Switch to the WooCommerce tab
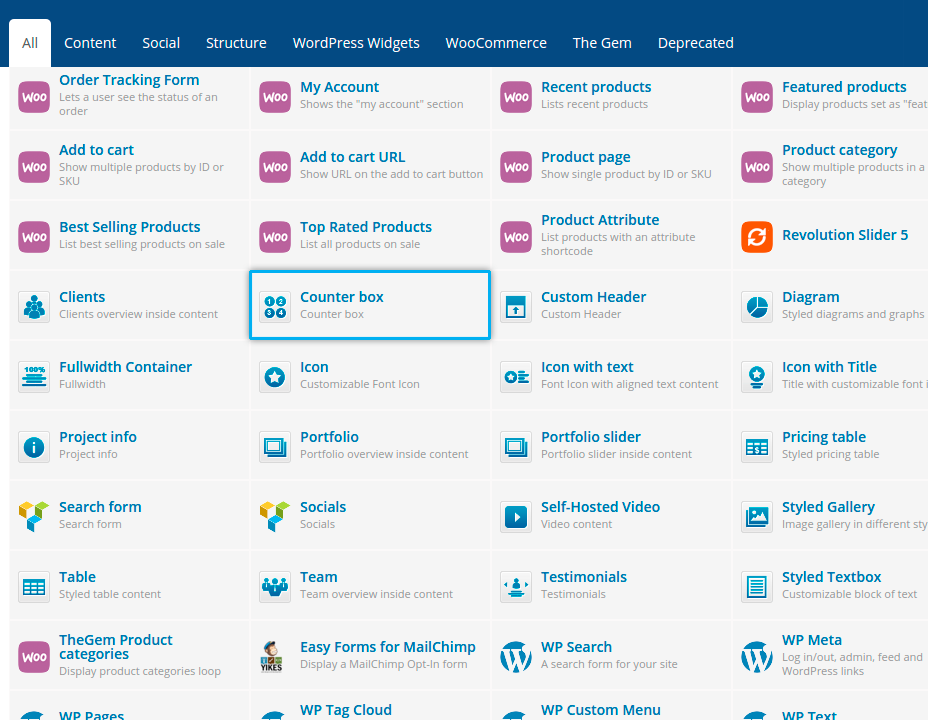The height and width of the screenshot is (720, 928). point(496,43)
